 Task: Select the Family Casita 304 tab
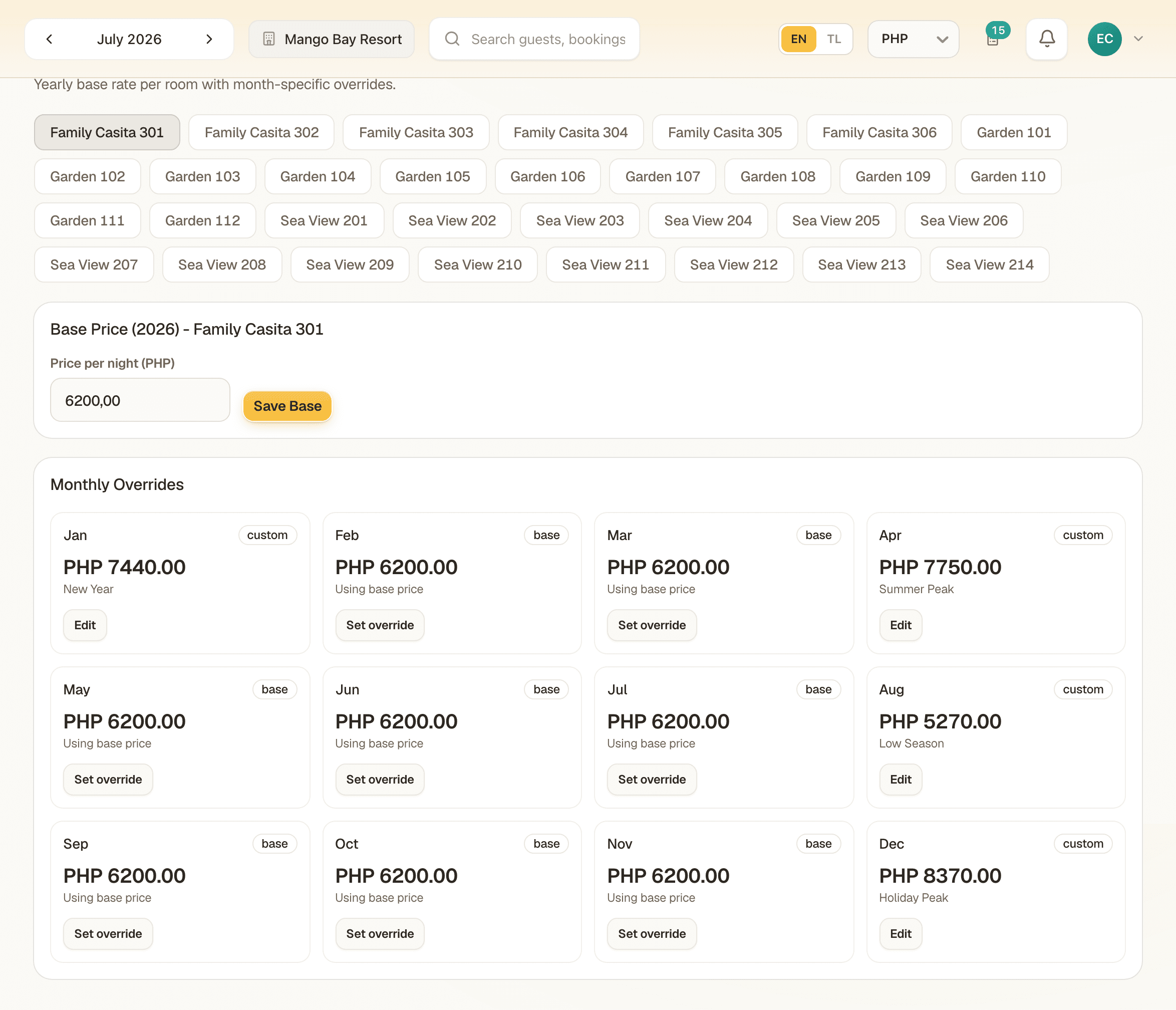[x=570, y=132]
